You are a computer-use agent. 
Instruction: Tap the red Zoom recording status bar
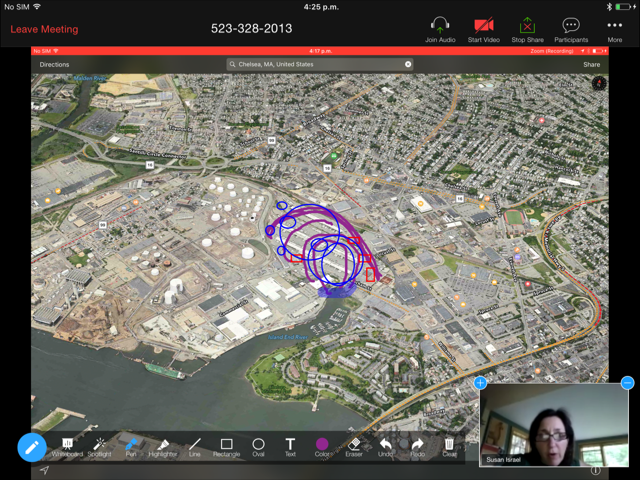[x=320, y=51]
